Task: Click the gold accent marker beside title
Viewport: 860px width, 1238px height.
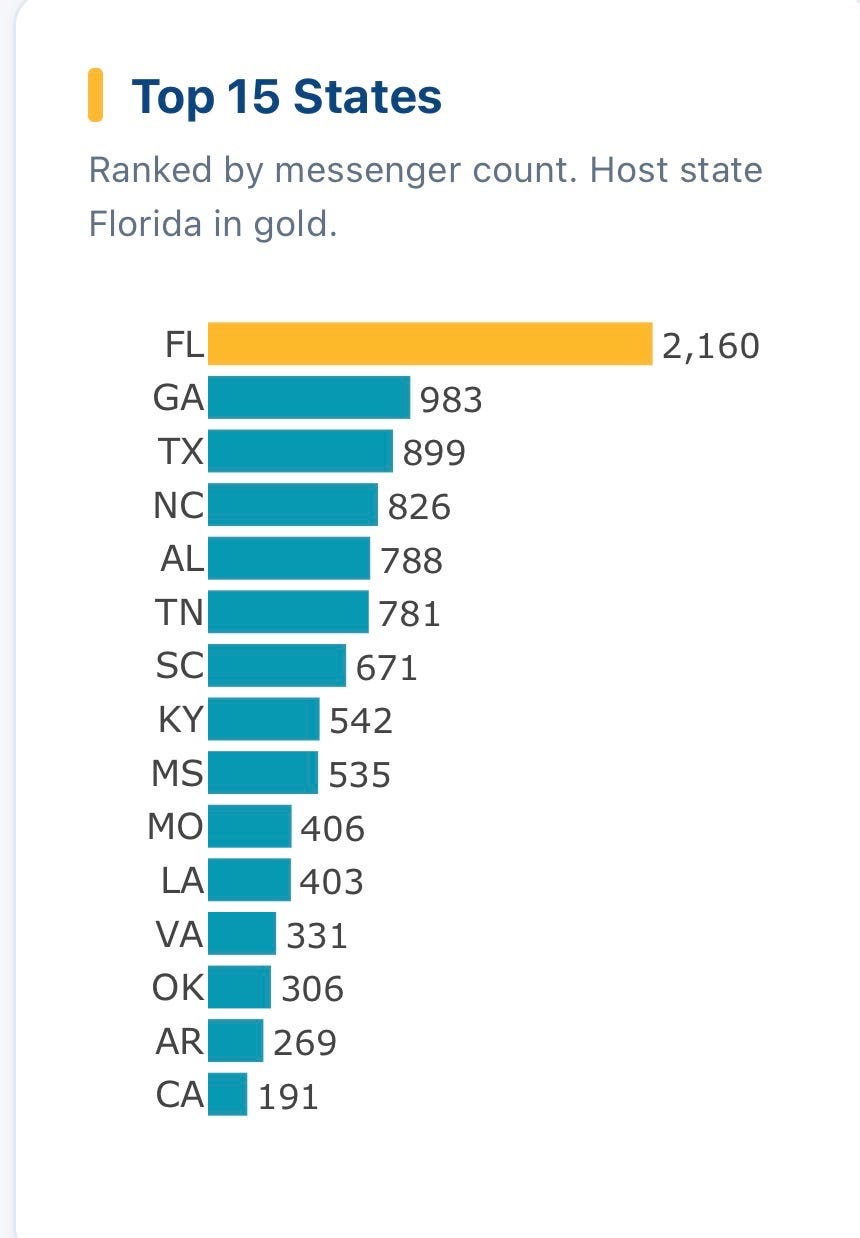Action: [95, 95]
